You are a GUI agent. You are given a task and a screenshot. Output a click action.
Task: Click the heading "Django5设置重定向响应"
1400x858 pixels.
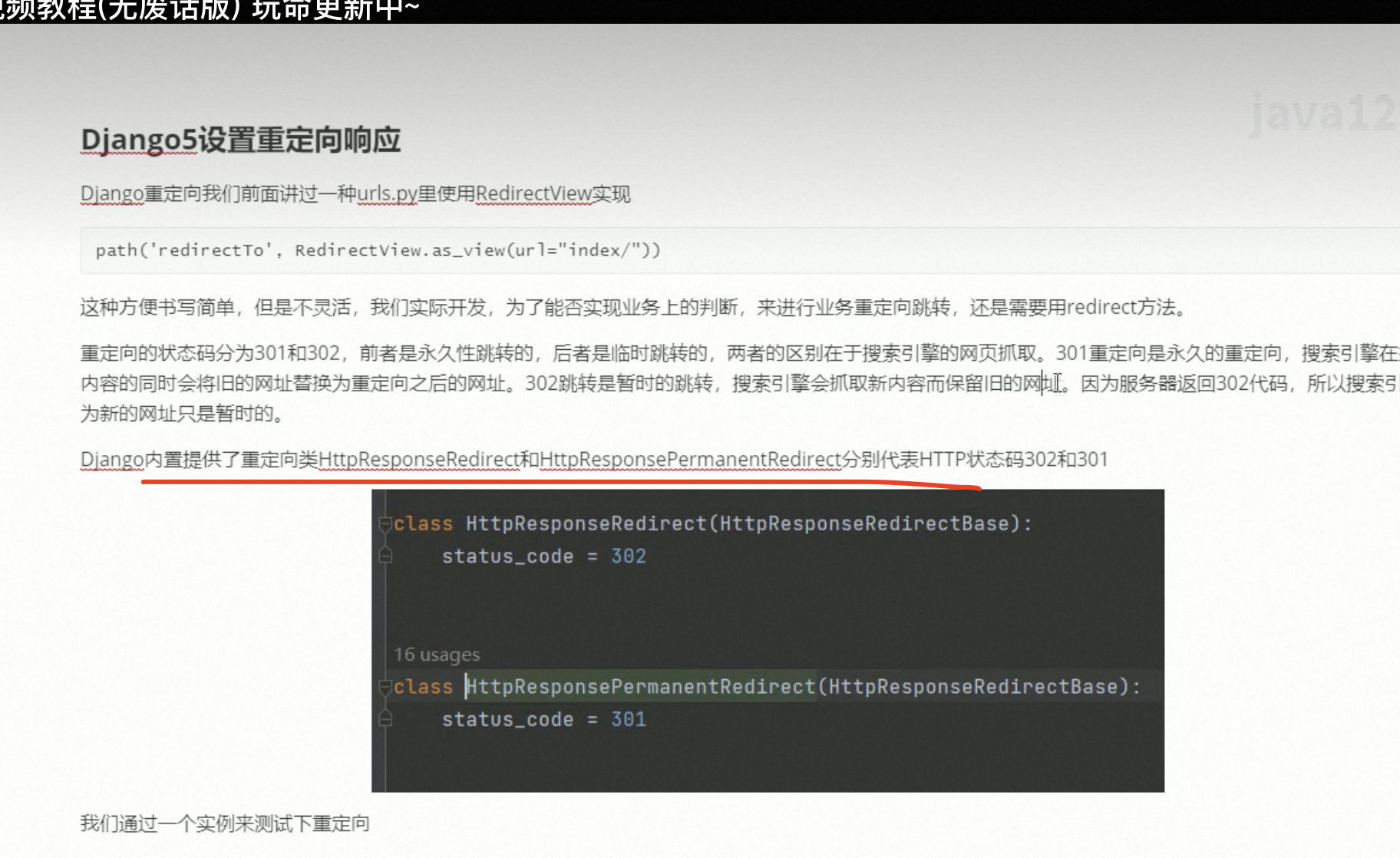[x=241, y=140]
